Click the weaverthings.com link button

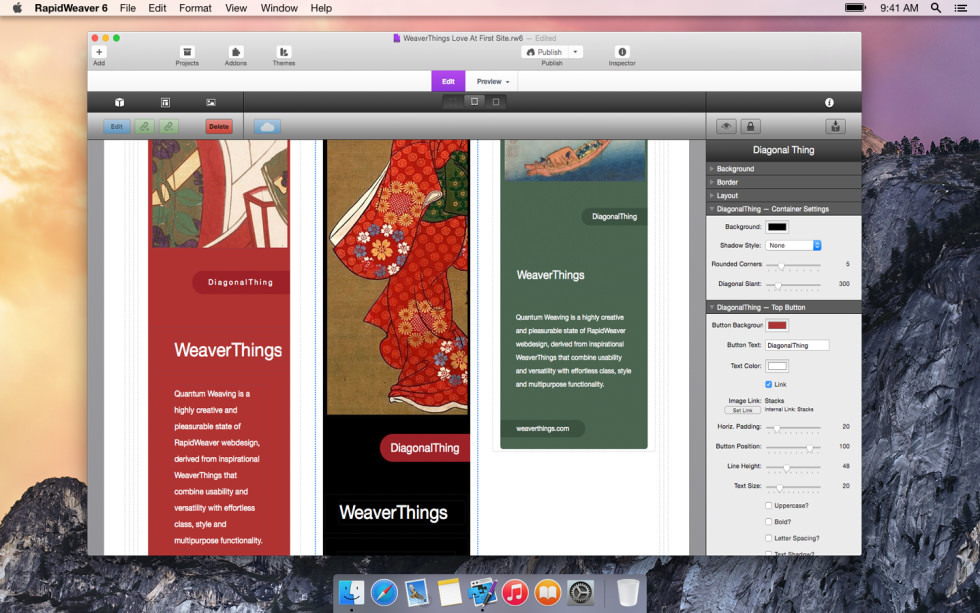[542, 429]
